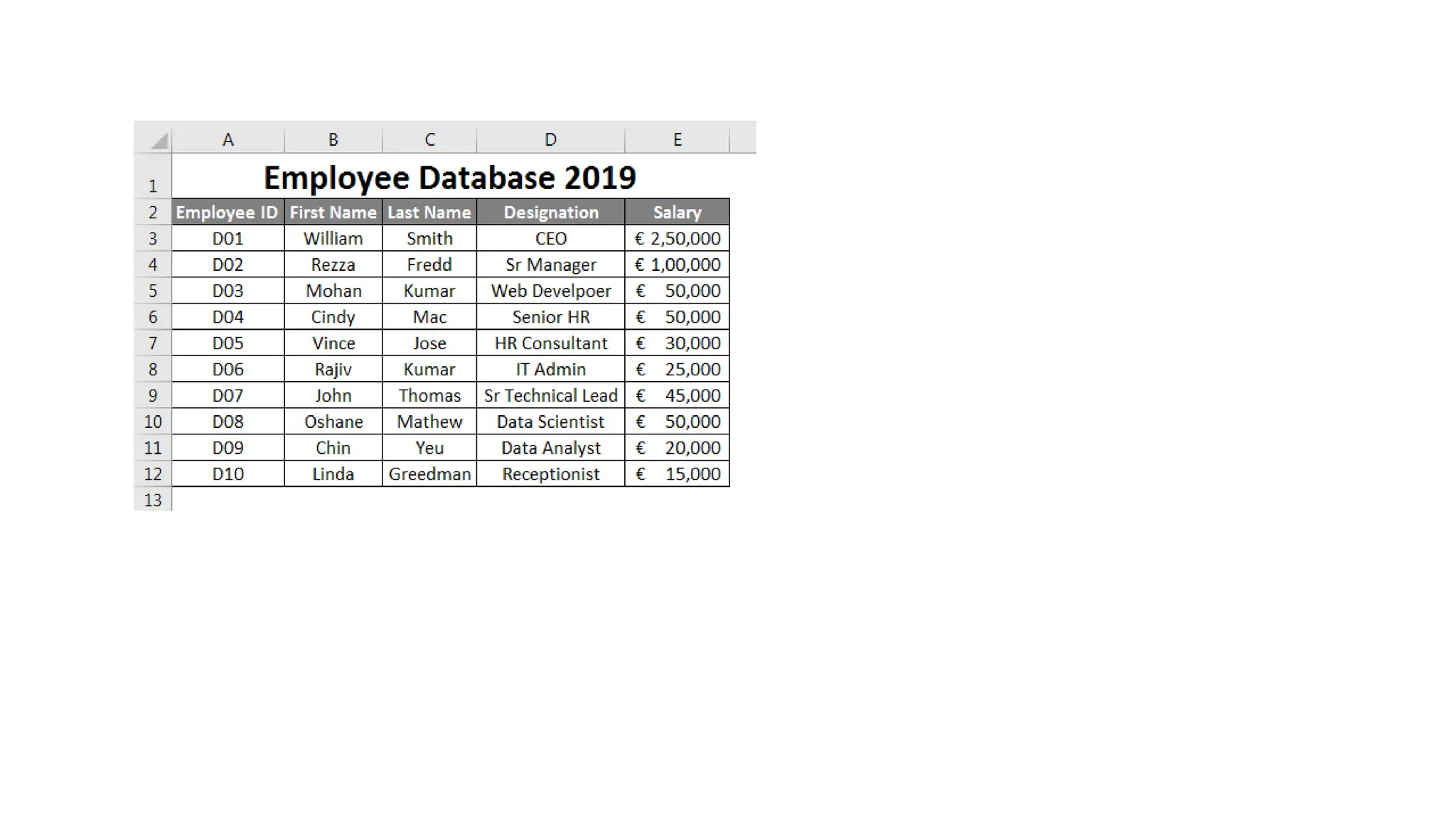
Task: Select cell containing Thomas
Action: coord(429,395)
